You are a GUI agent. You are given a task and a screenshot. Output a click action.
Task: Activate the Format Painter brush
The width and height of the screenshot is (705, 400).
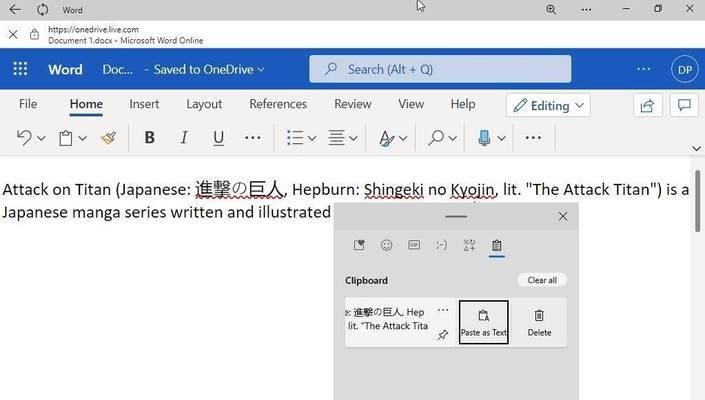[x=108, y=138]
